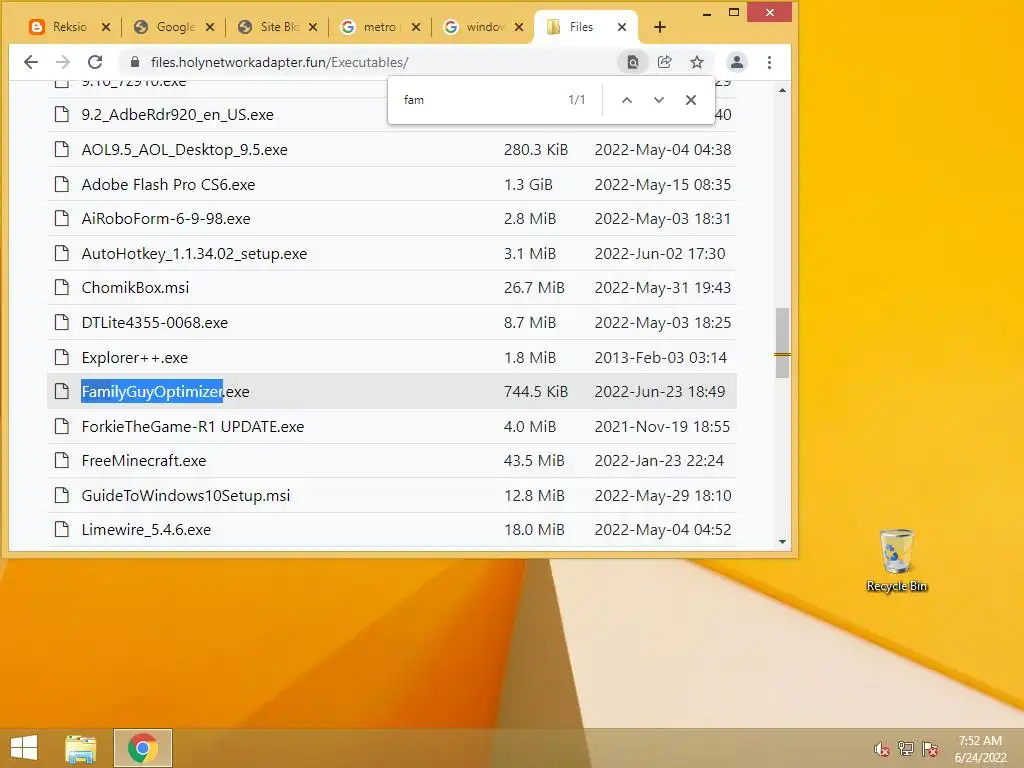Click AutoHotkey_1.1.34.02_setup.exe link
This screenshot has height=768, width=1024.
[x=194, y=253]
